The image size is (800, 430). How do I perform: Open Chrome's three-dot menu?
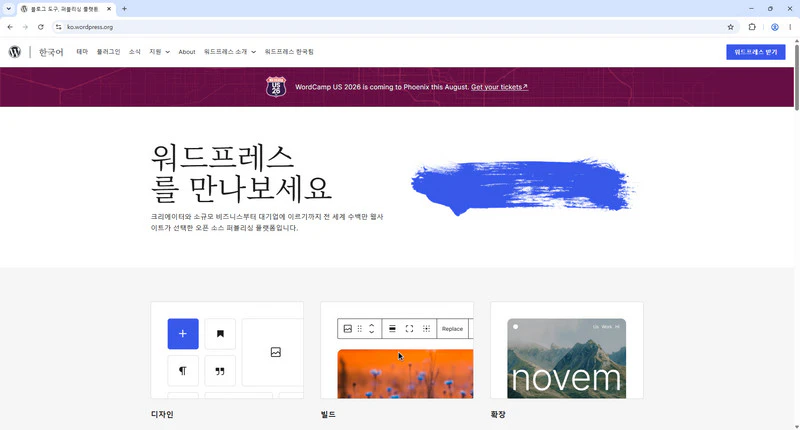(x=790, y=27)
